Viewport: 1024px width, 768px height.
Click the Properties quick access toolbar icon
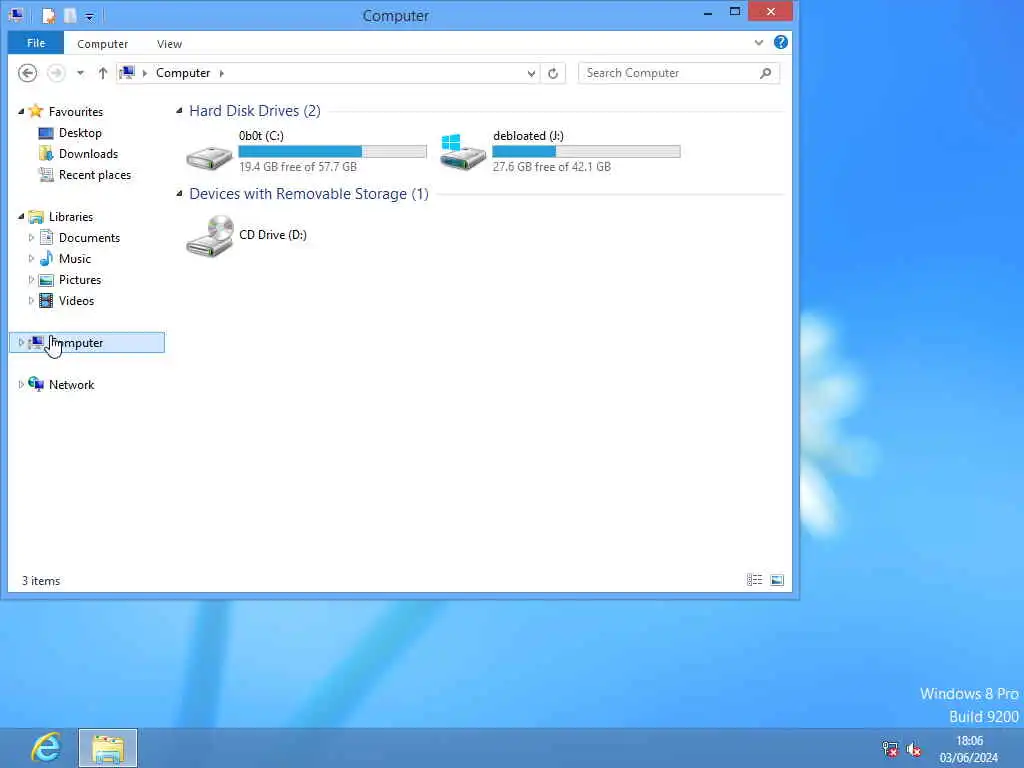click(48, 16)
